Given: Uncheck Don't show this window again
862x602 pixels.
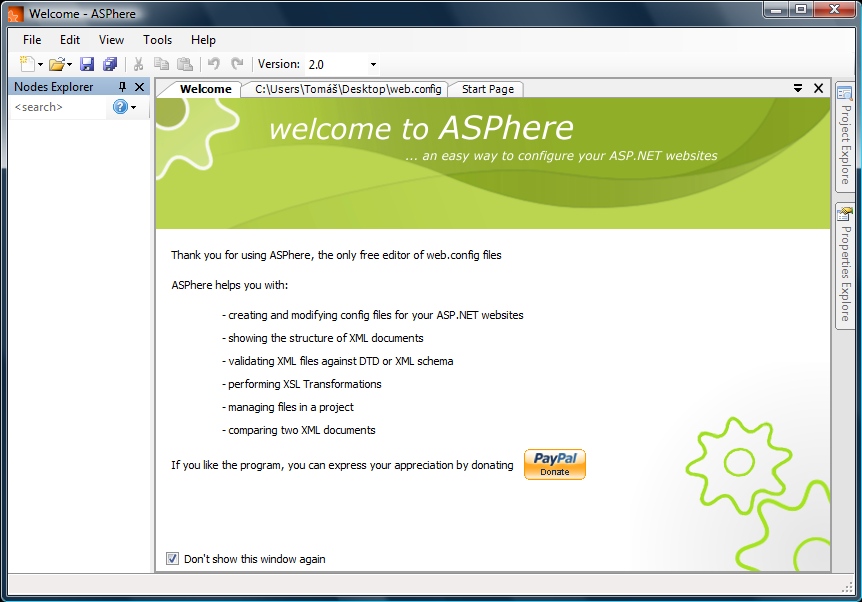Looking at the screenshot, I should pyautogui.click(x=172, y=559).
